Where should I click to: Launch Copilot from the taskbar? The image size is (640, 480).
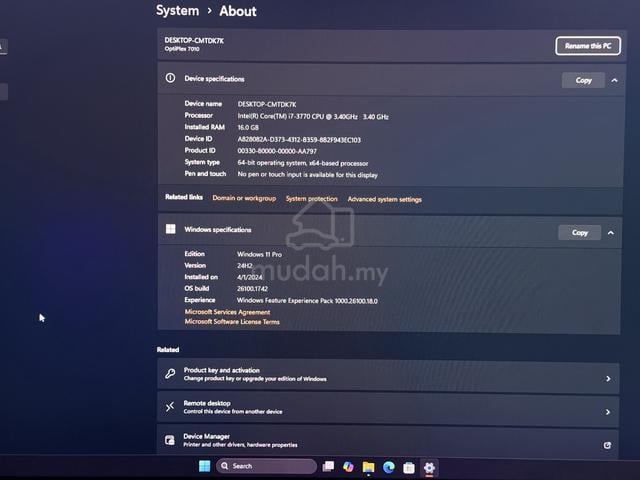click(348, 466)
